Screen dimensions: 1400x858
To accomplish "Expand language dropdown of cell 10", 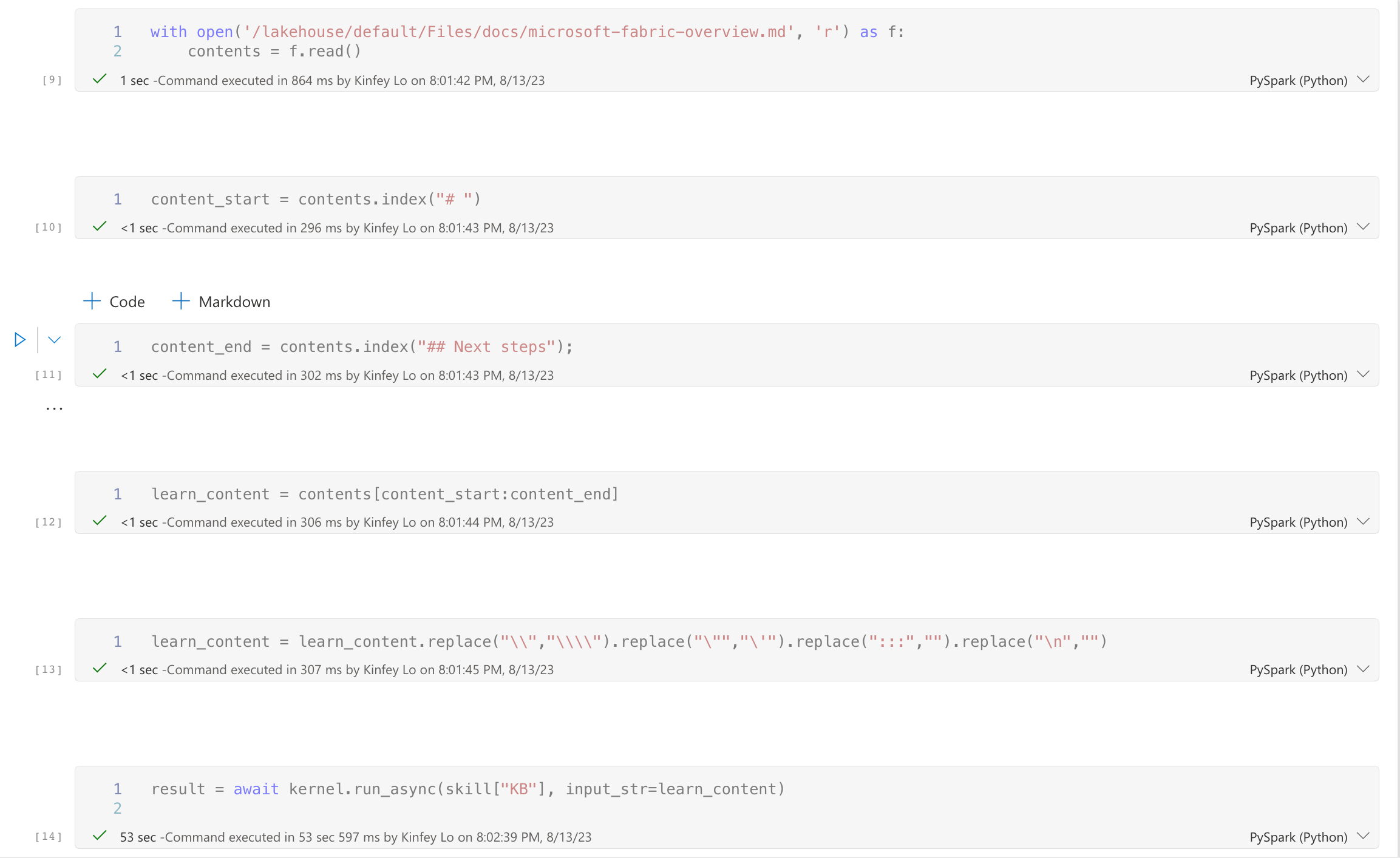I will tap(1363, 227).
